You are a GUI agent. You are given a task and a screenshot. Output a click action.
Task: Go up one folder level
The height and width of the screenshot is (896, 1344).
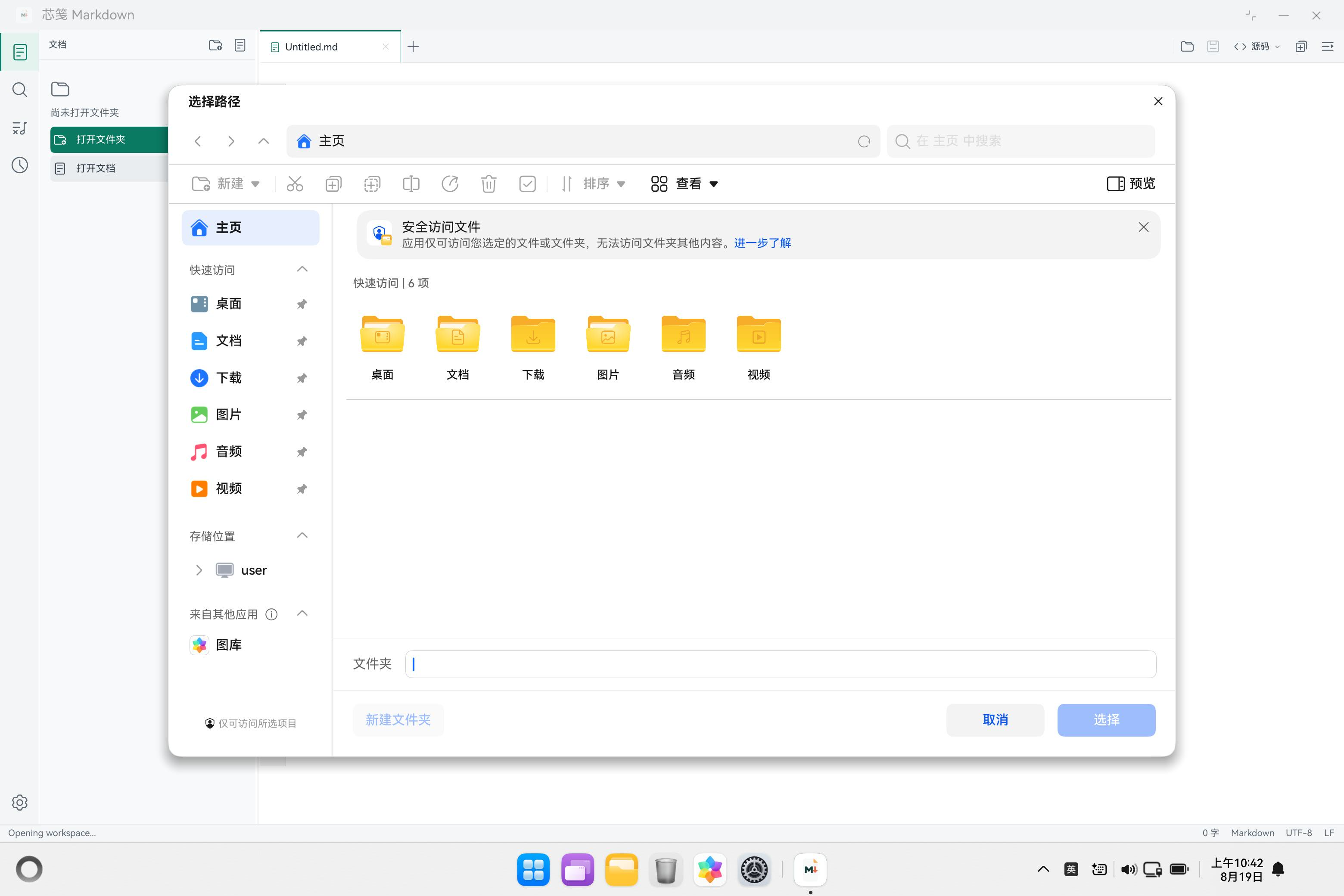[264, 141]
